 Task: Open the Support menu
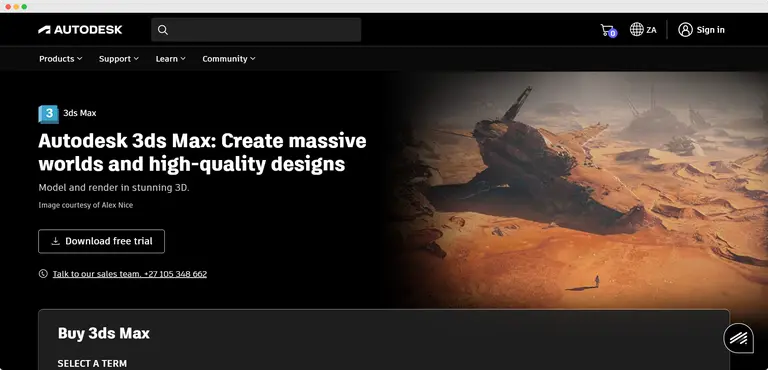coord(119,59)
